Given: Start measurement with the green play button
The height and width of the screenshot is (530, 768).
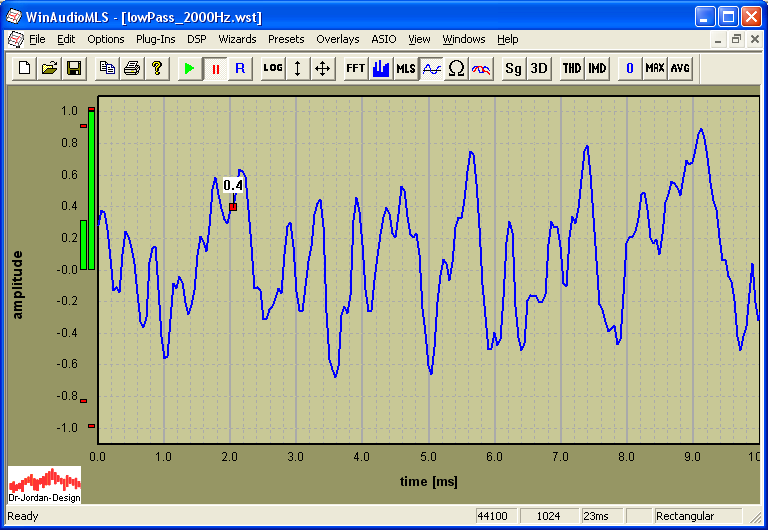Looking at the screenshot, I should [189, 68].
